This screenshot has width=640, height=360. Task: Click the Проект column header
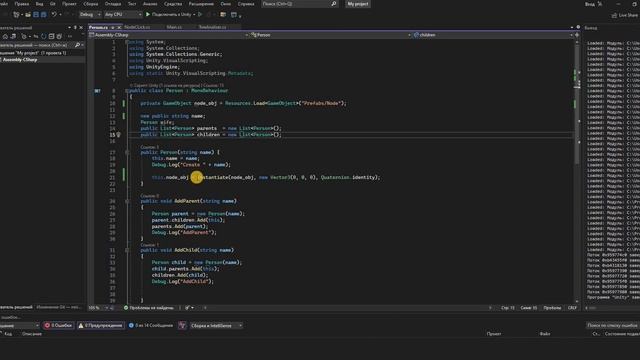[493, 334]
